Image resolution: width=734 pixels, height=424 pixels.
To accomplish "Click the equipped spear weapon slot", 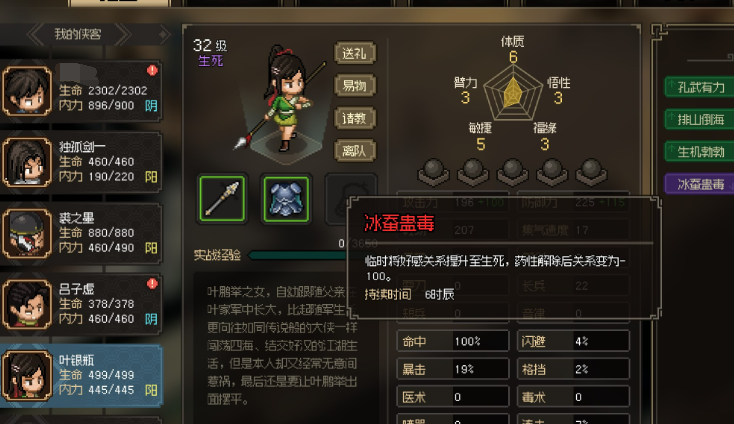I will coord(222,198).
